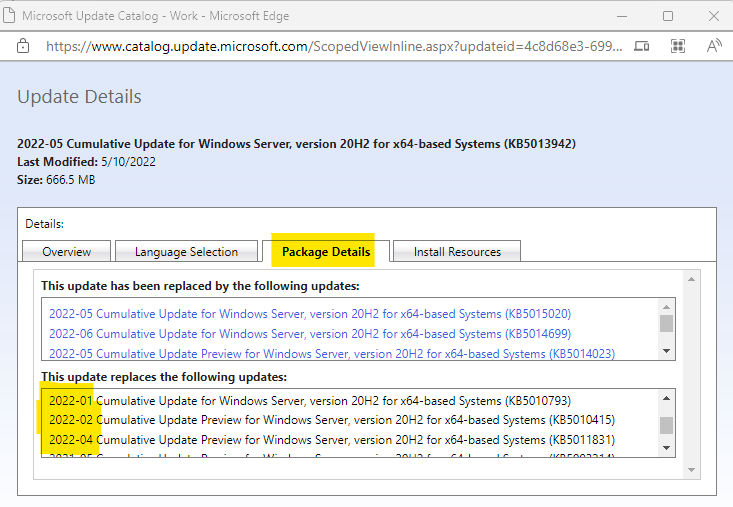
Task: Select the 2022-02 KB5010415 Preview row
Action: (x=332, y=420)
